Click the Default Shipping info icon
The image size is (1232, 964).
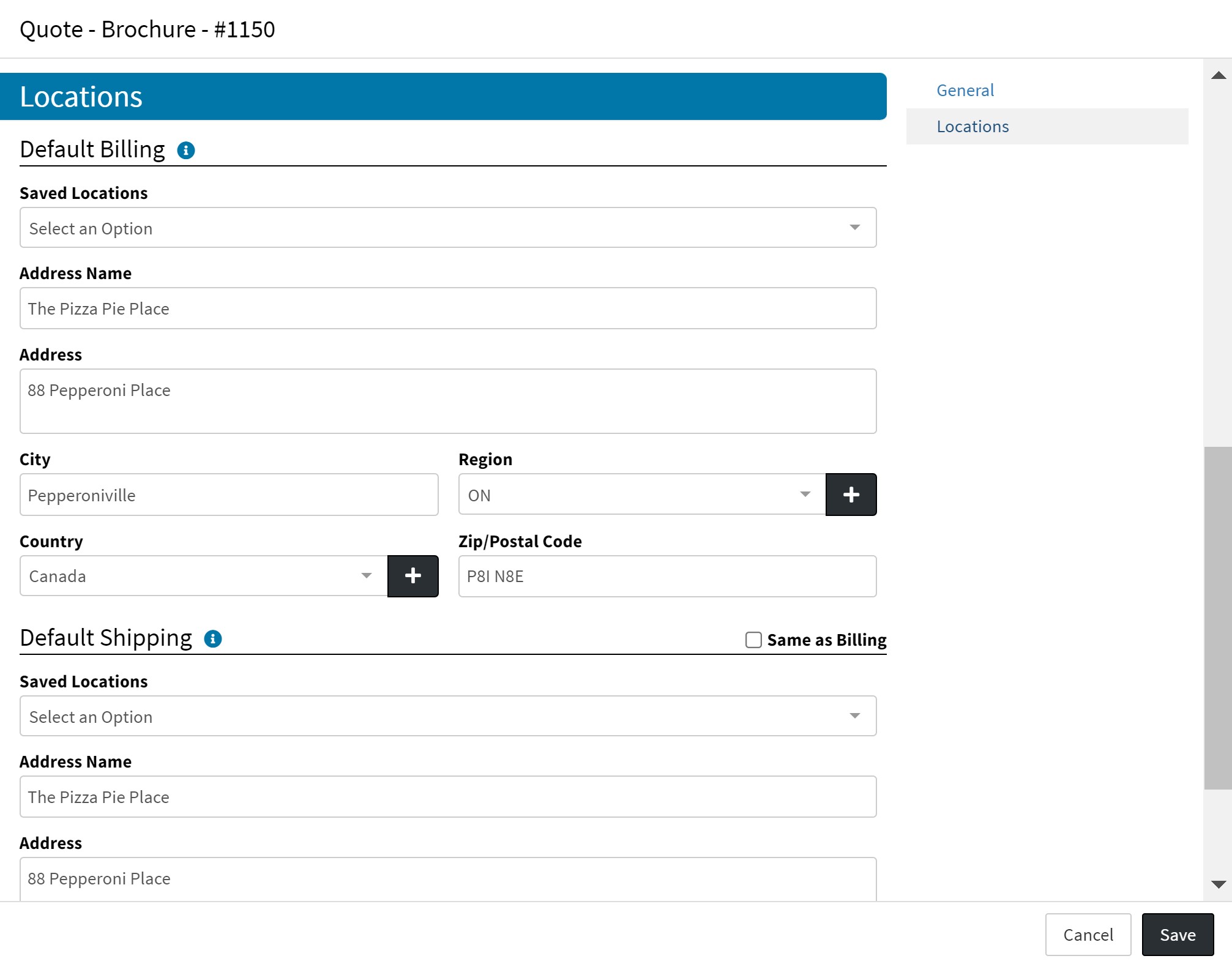[x=212, y=638]
